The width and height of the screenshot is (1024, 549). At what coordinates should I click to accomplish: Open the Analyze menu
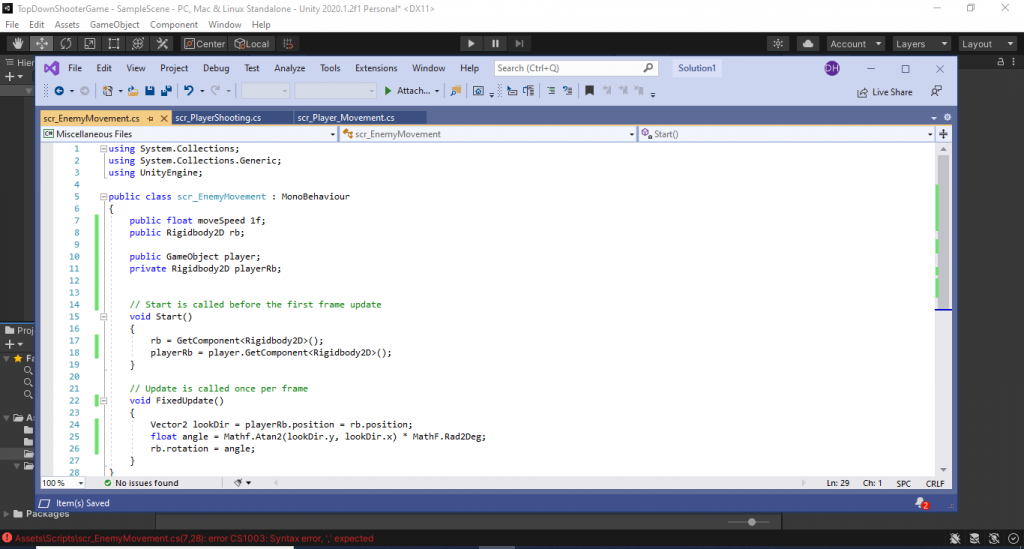(x=289, y=68)
